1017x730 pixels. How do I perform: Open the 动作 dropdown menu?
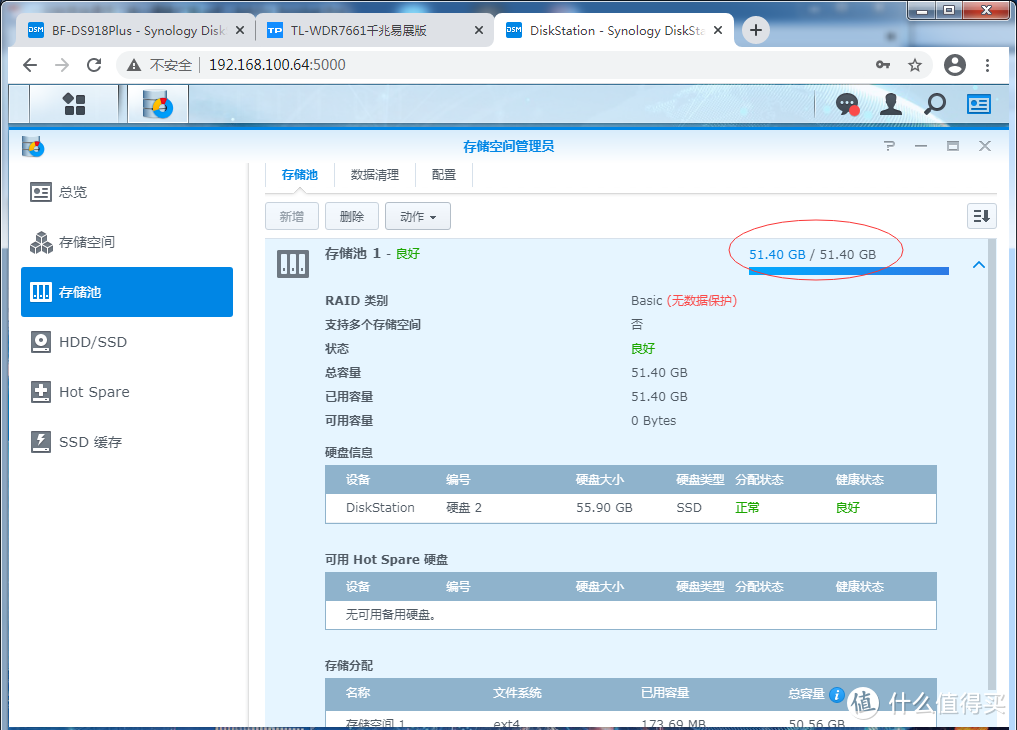click(418, 217)
